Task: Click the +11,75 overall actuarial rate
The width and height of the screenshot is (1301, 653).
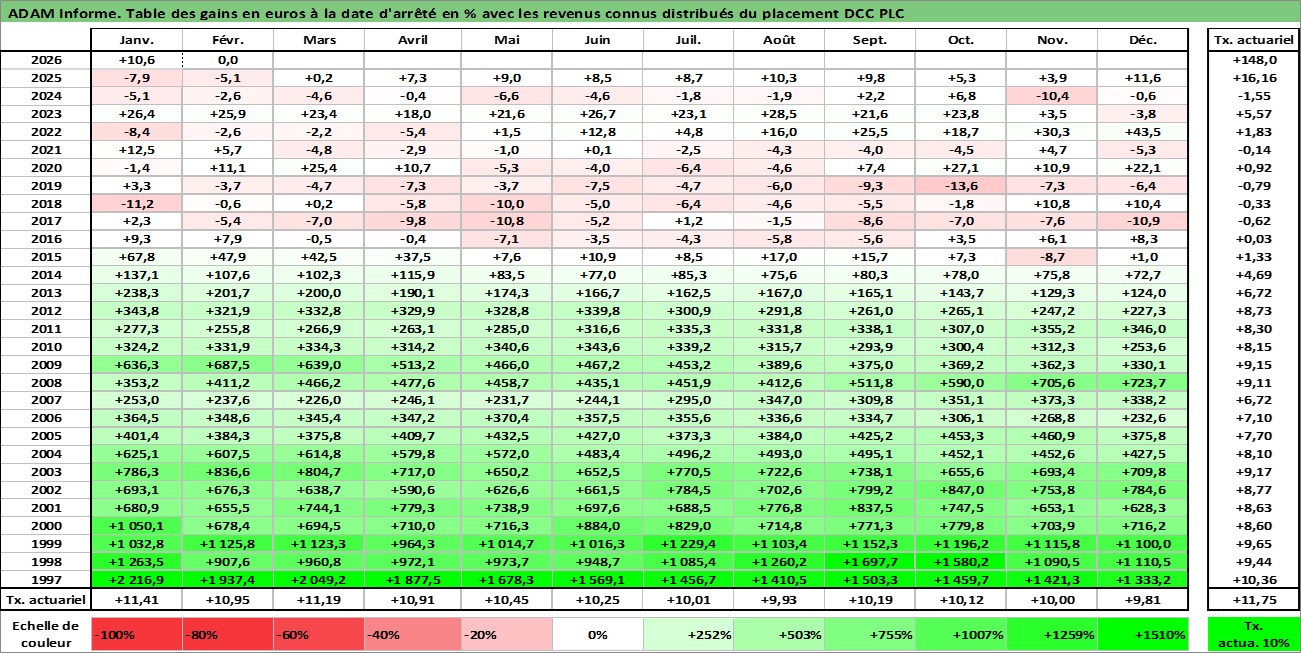Action: (x=1253, y=600)
